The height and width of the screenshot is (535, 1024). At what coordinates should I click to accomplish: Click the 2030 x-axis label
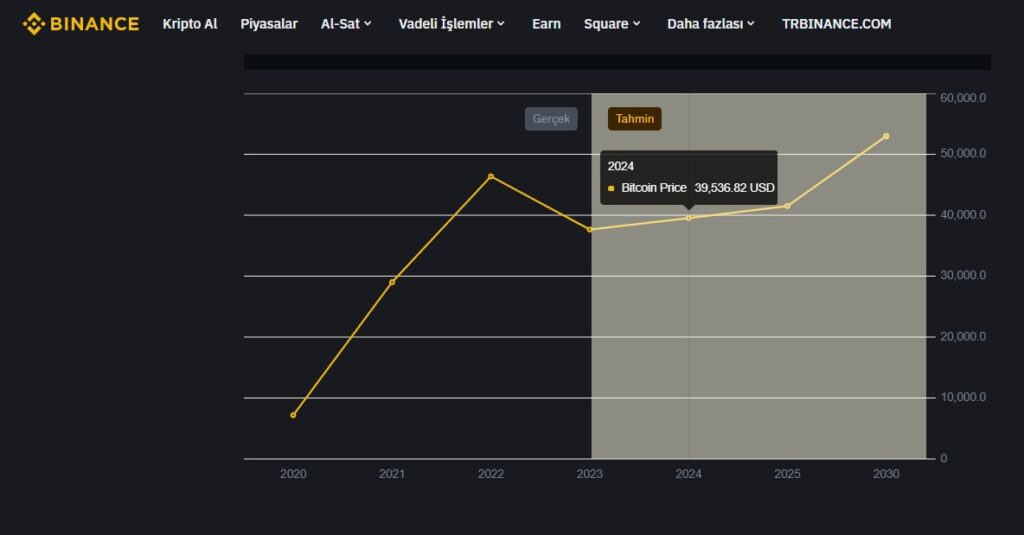[886, 474]
